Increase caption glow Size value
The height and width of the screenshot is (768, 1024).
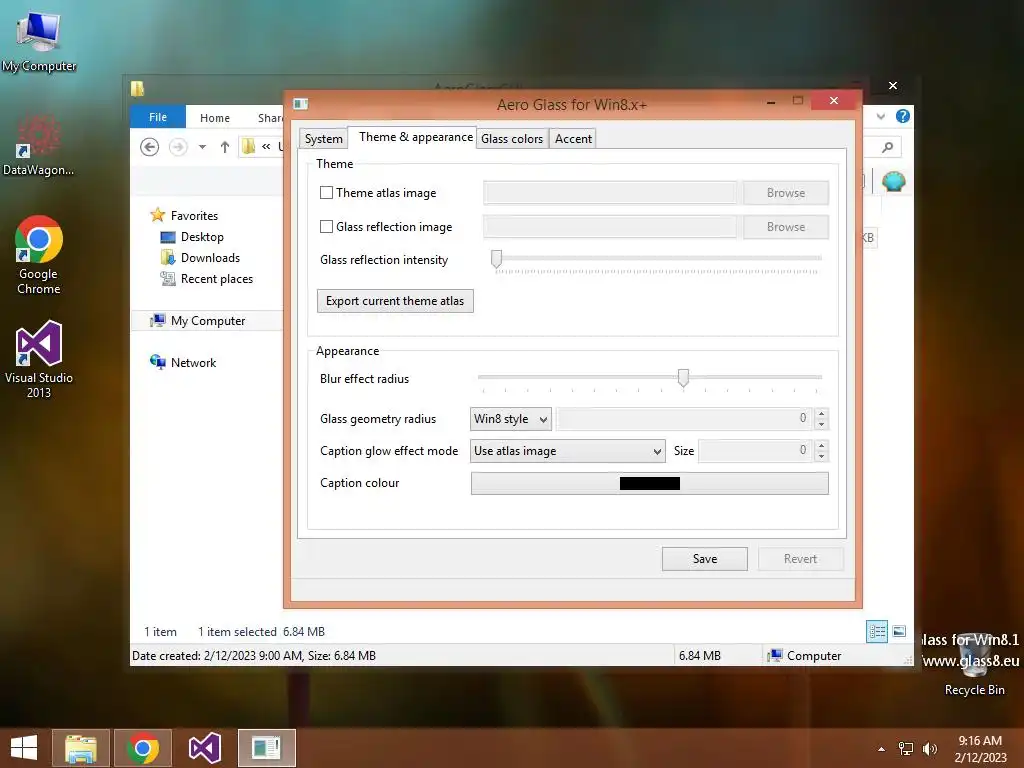click(x=822, y=445)
